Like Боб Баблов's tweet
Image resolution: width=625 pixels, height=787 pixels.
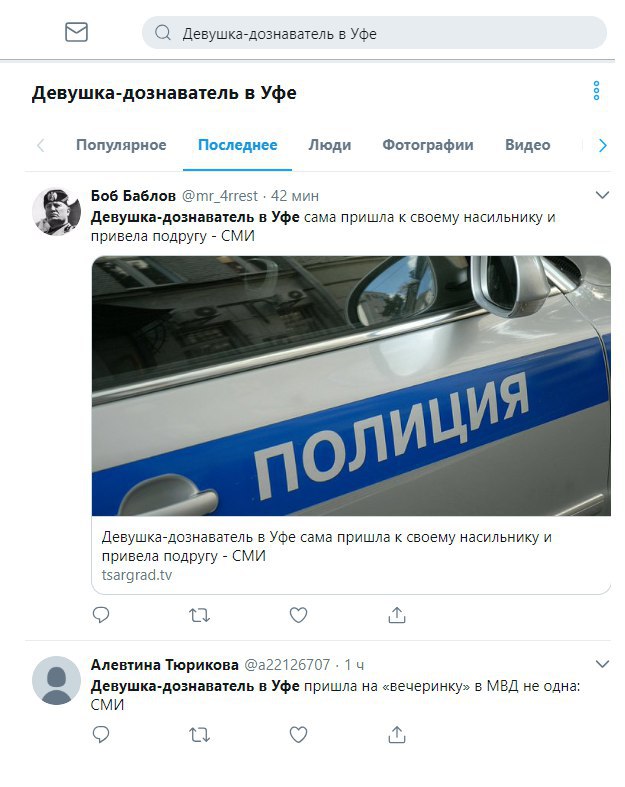(298, 615)
